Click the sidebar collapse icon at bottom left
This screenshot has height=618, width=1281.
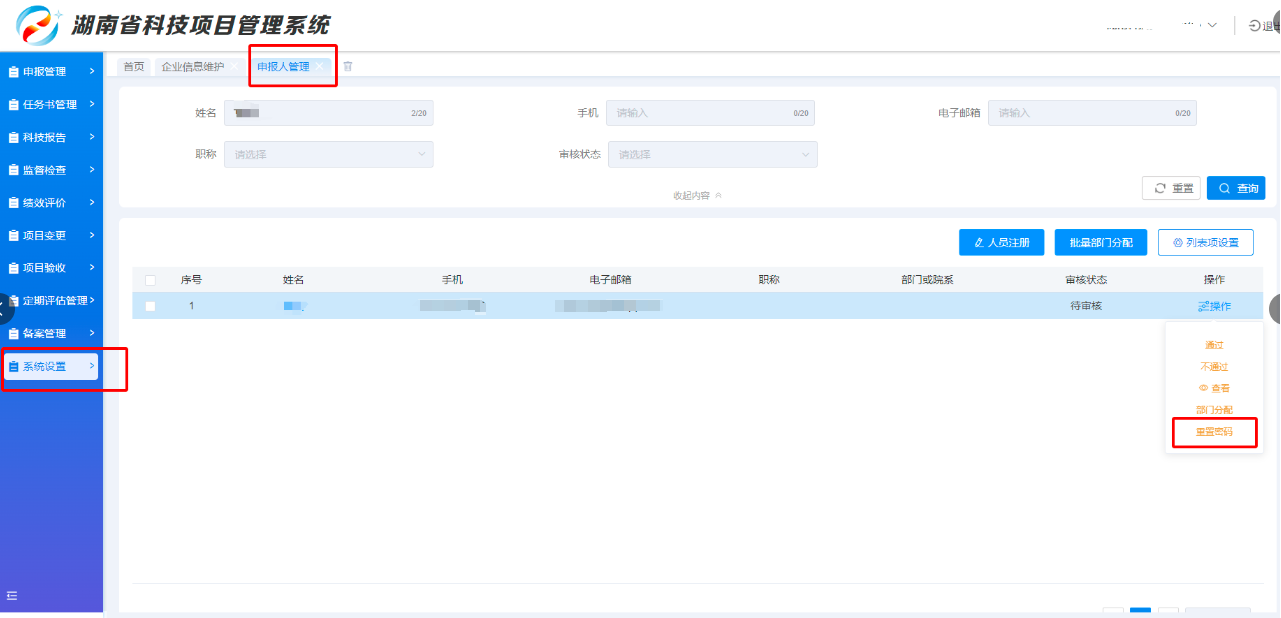coord(12,596)
